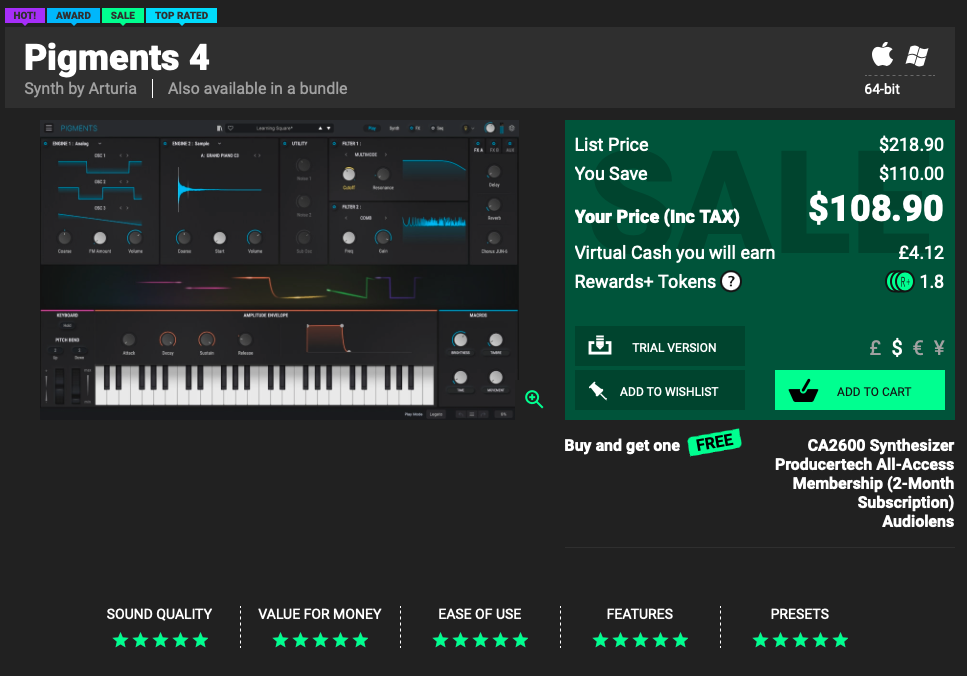Click the £4.12 virtual cash value
The image size is (967, 676).
pyautogui.click(x=921, y=253)
